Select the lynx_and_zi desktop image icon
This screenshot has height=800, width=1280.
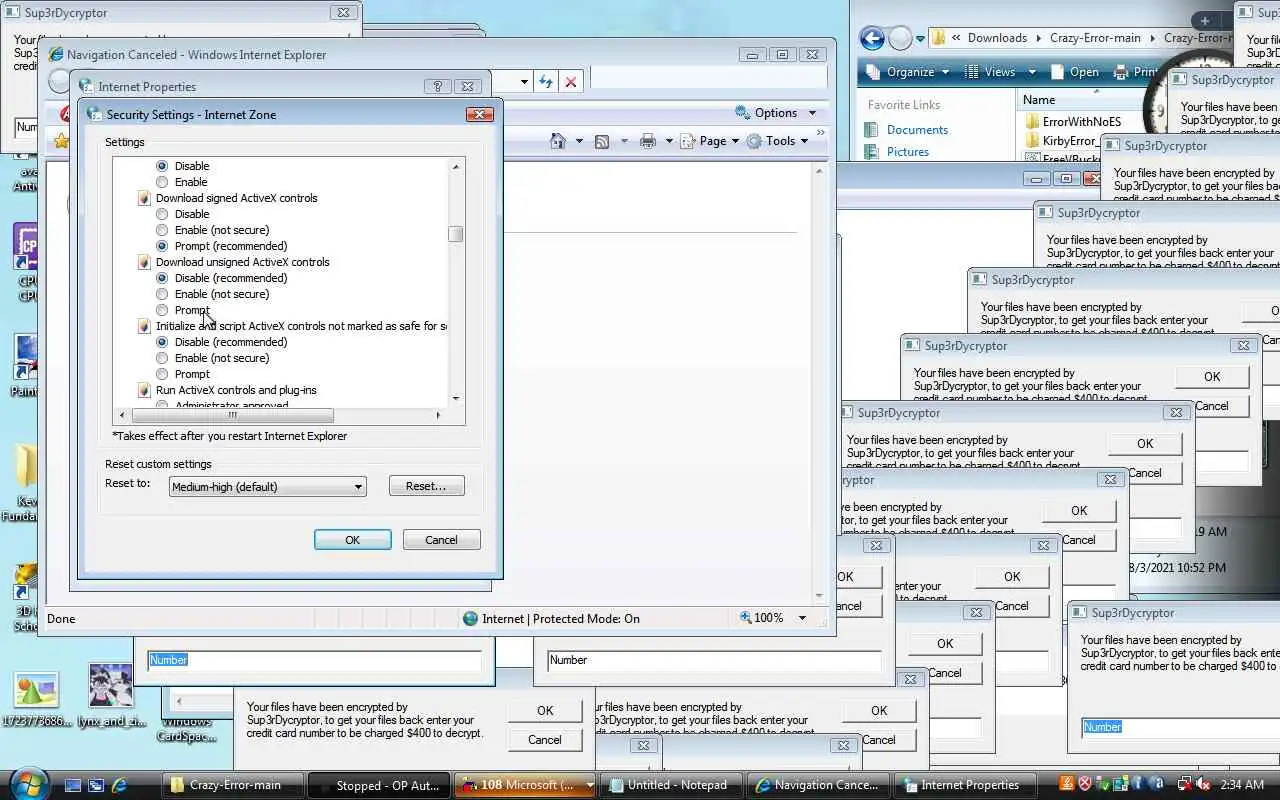111,686
